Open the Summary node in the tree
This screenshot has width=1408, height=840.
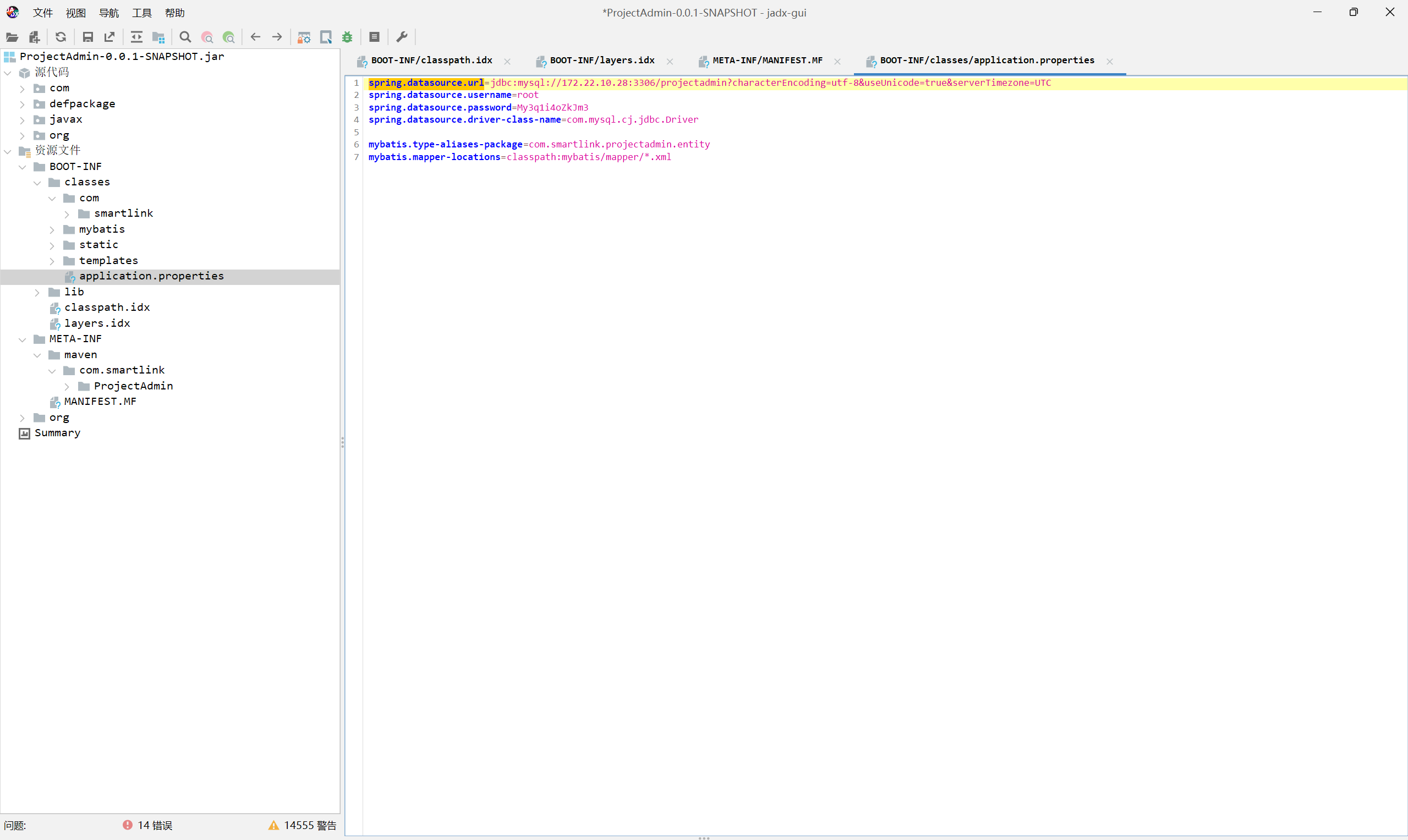pos(57,433)
